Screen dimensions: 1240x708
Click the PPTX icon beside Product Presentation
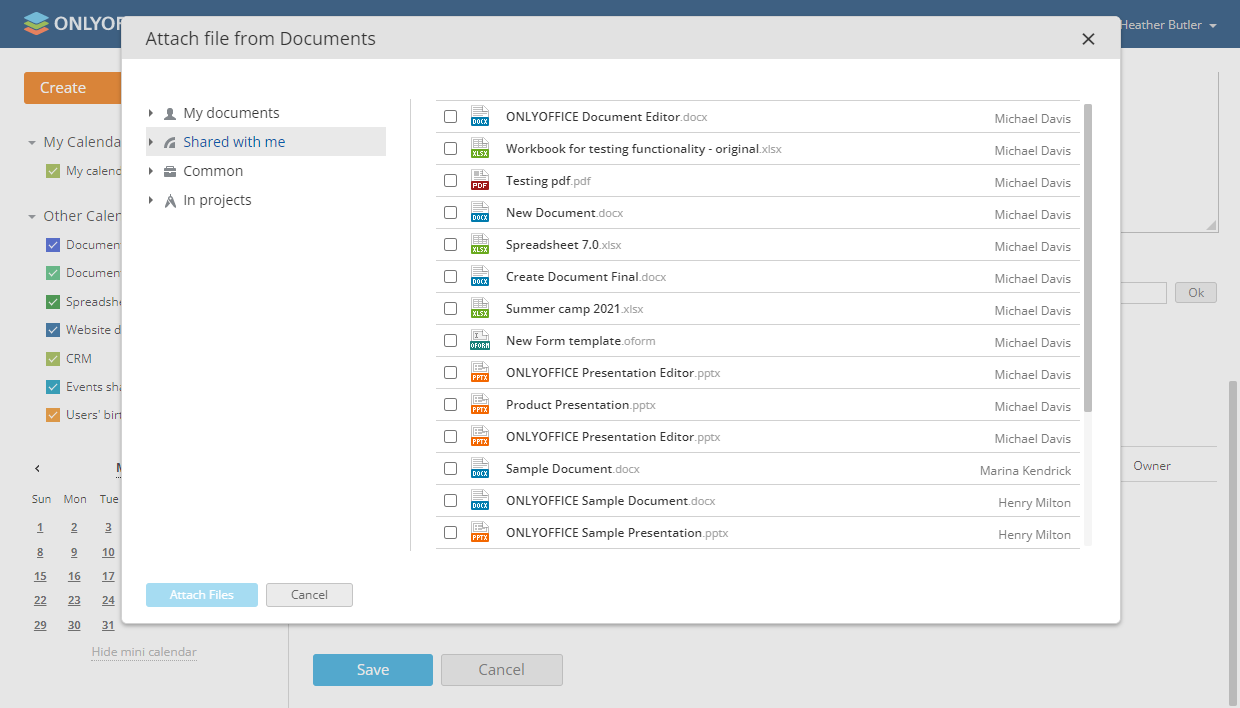(x=480, y=405)
